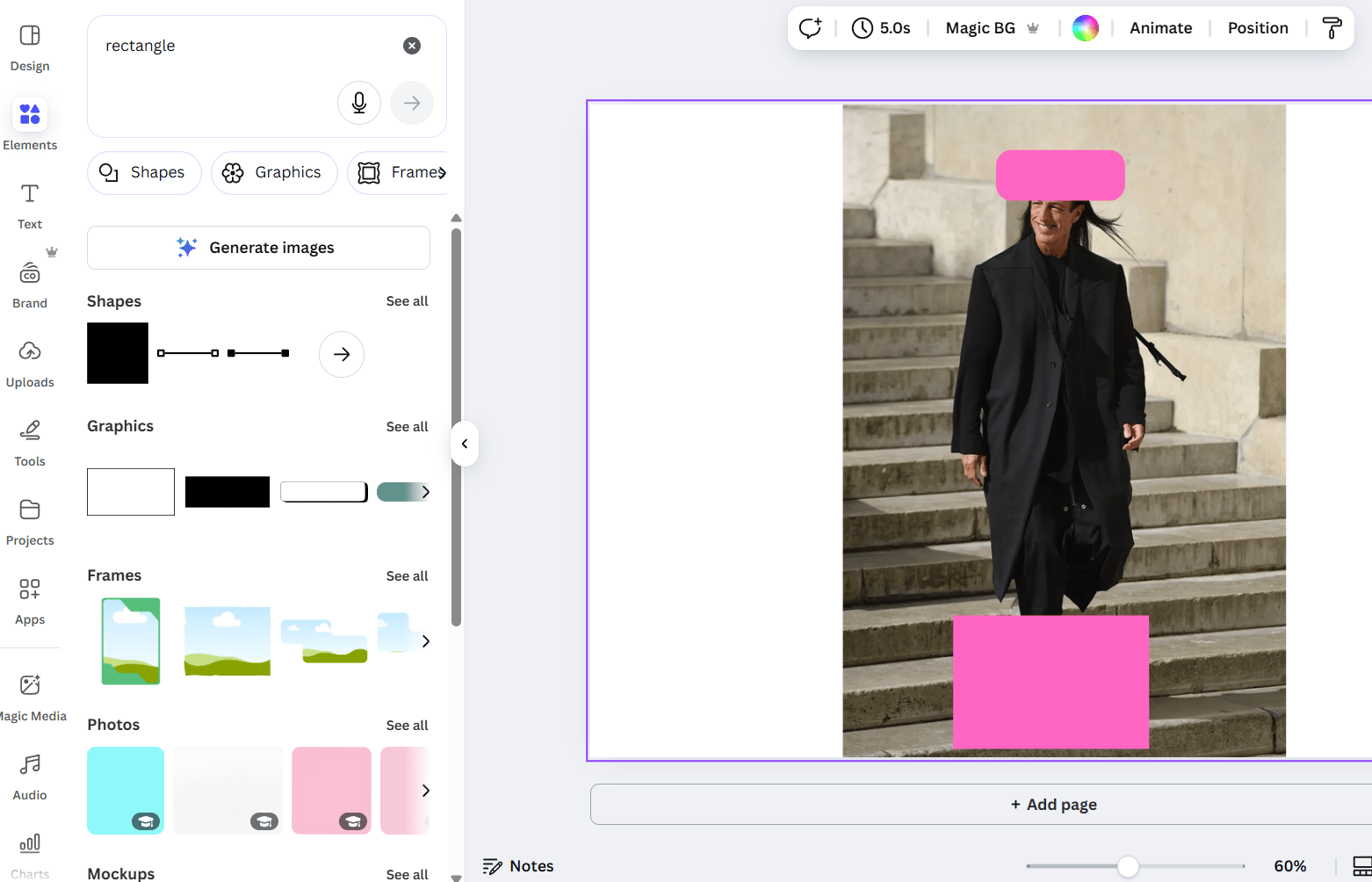Viewport: 1372px width, 882px height.
Task: Insert the line with filled square ends
Action: pyautogui.click(x=258, y=353)
